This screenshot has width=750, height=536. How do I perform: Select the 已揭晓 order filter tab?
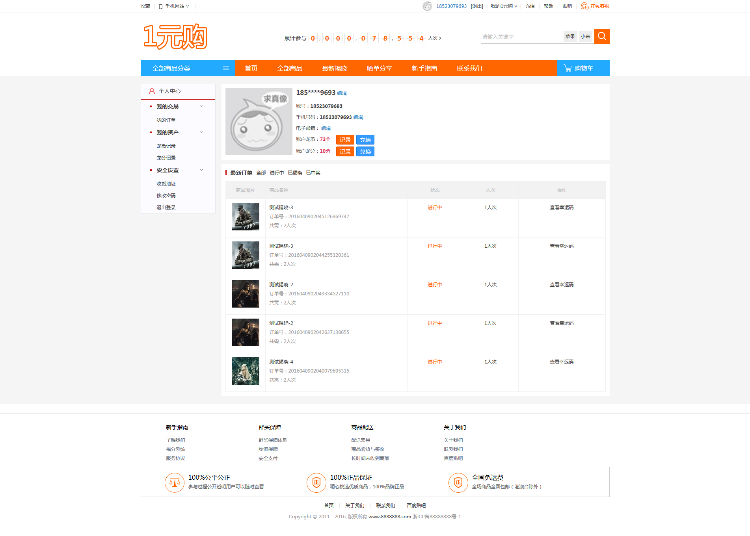pos(295,173)
